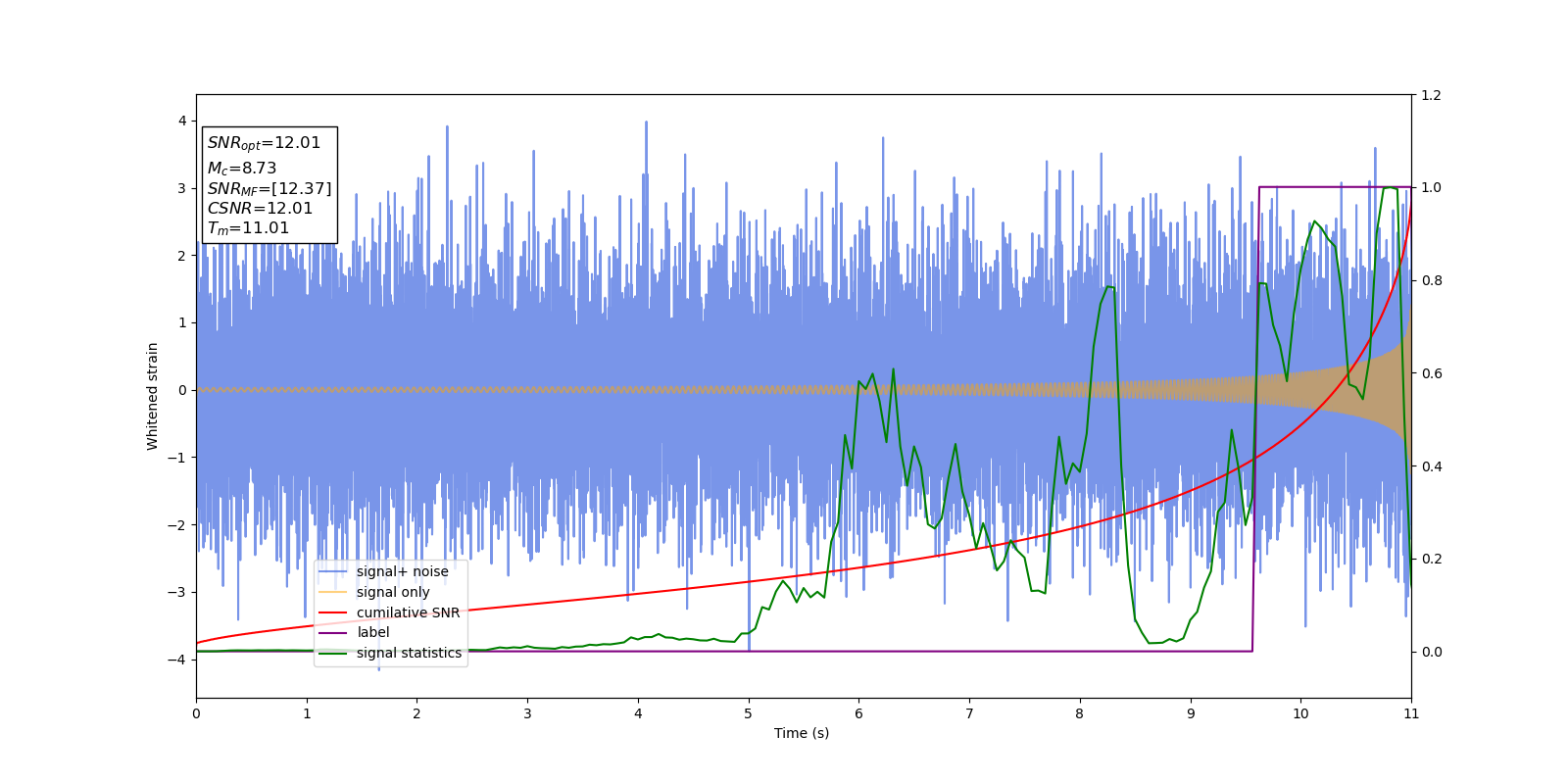
Task: Click orange line sample in the legend
Action: pos(333,592)
